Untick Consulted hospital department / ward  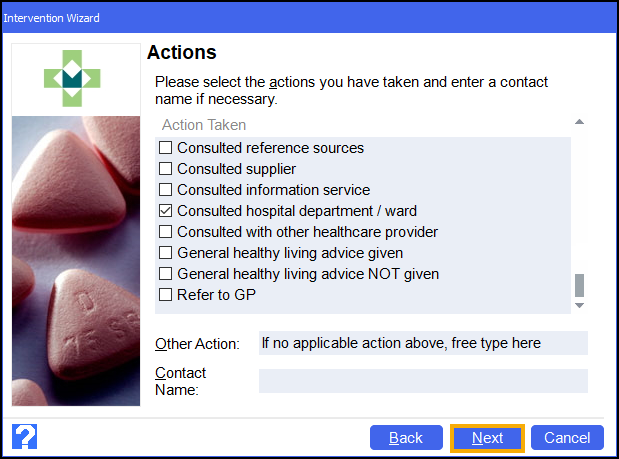166,211
